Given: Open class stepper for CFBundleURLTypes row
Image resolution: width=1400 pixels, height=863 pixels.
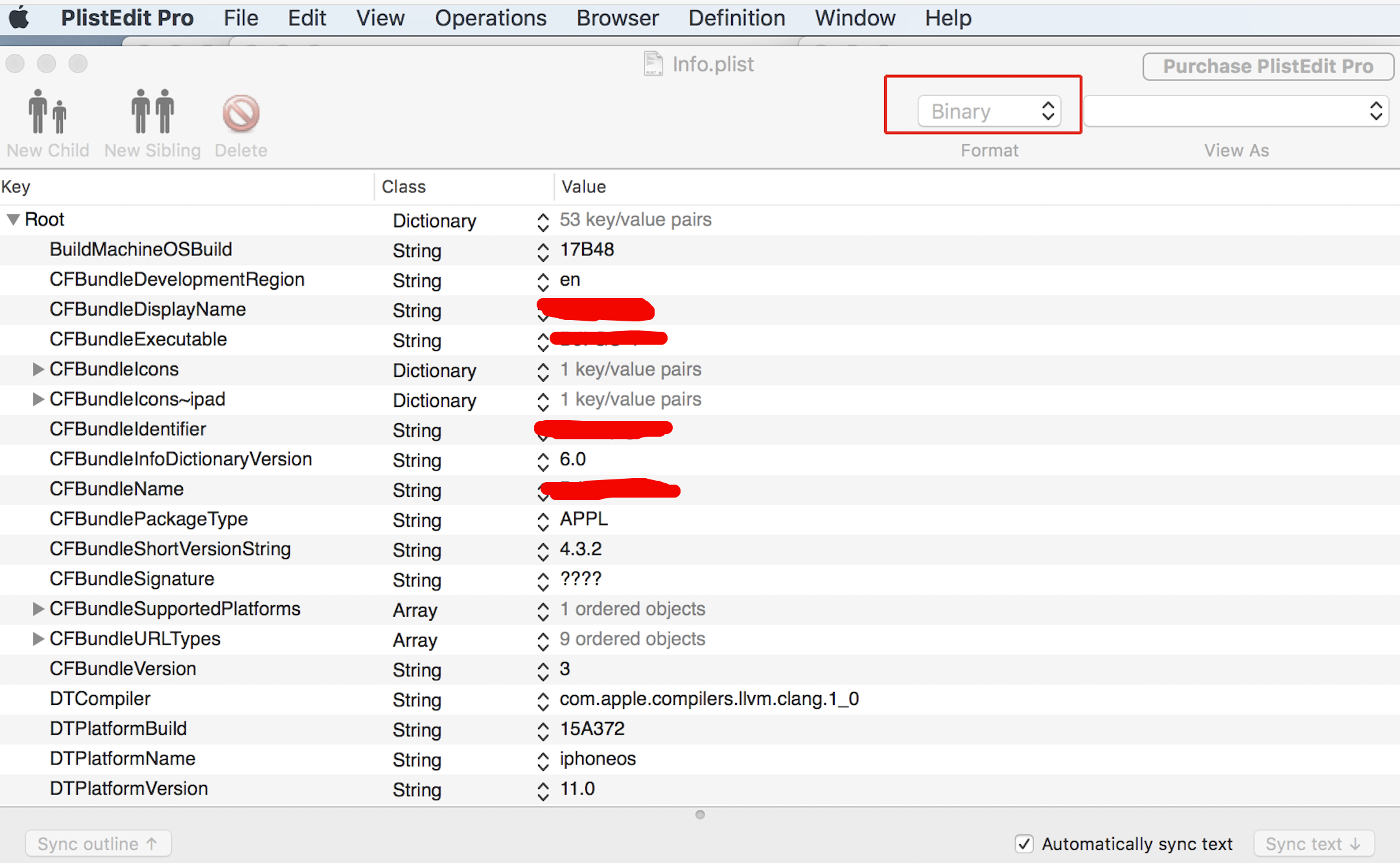Looking at the screenshot, I should 543,641.
